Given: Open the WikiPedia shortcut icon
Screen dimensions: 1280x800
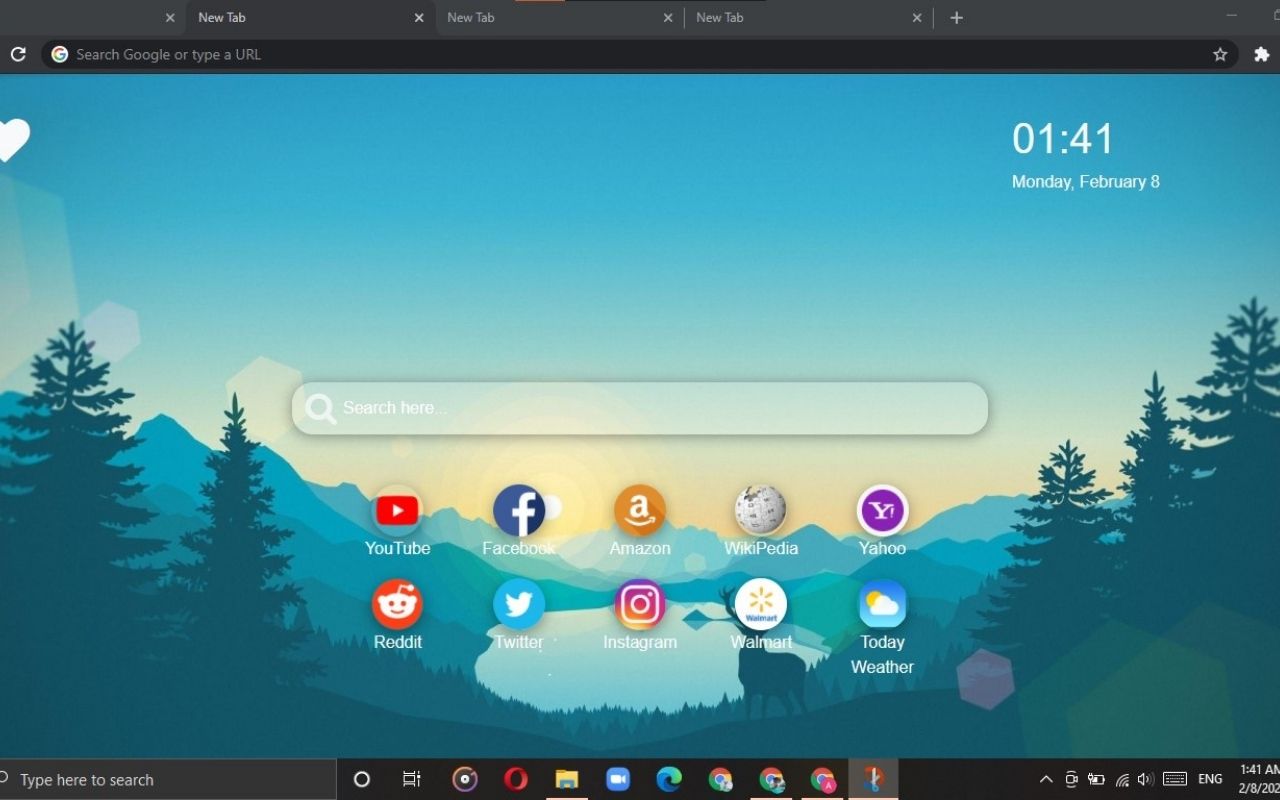Looking at the screenshot, I should (761, 511).
